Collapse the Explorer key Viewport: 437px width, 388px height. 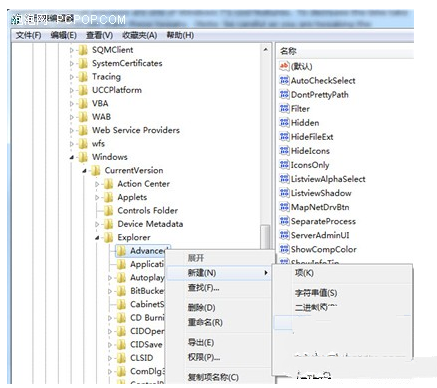coord(97,238)
